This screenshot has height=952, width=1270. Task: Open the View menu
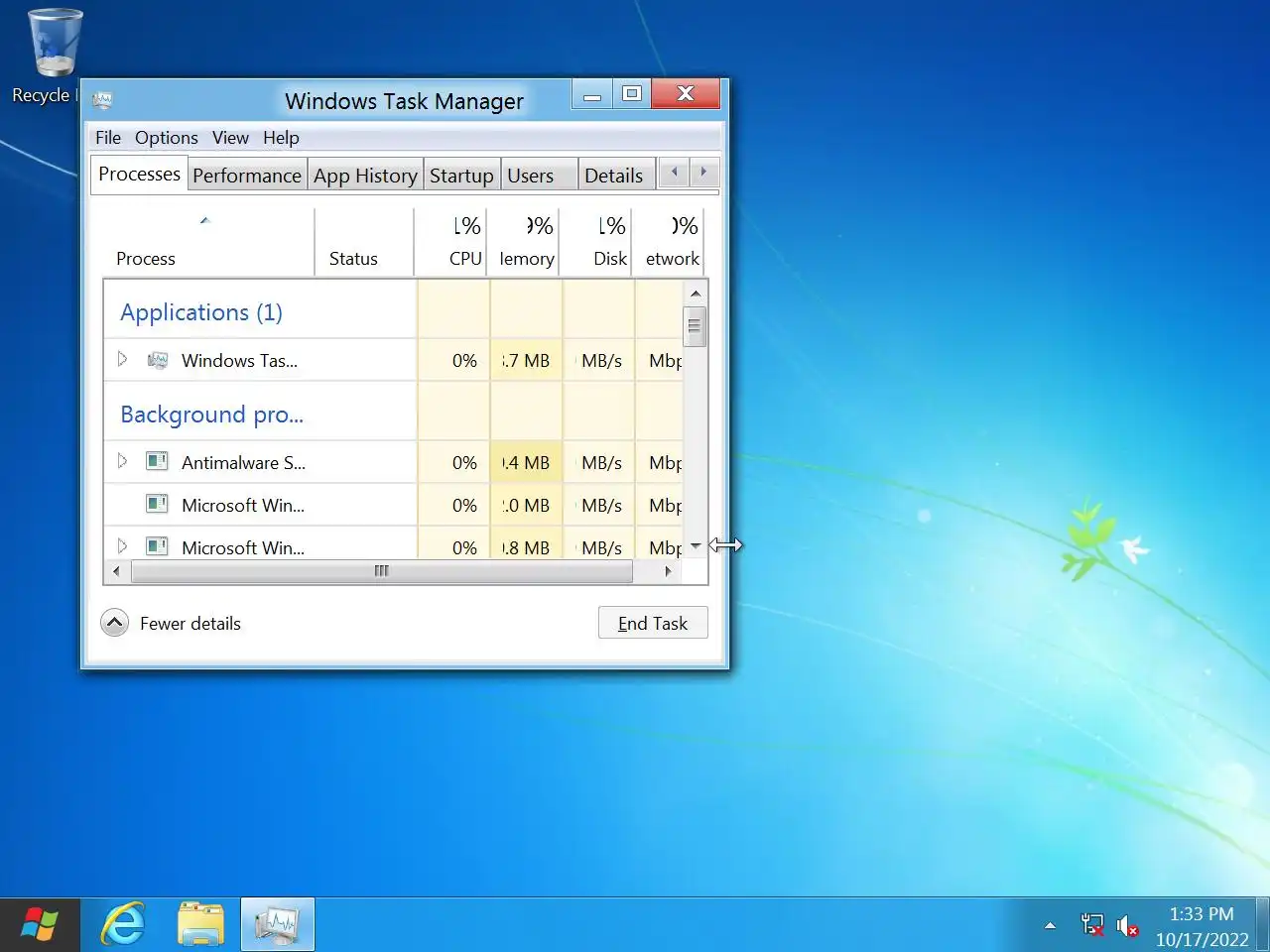click(230, 138)
